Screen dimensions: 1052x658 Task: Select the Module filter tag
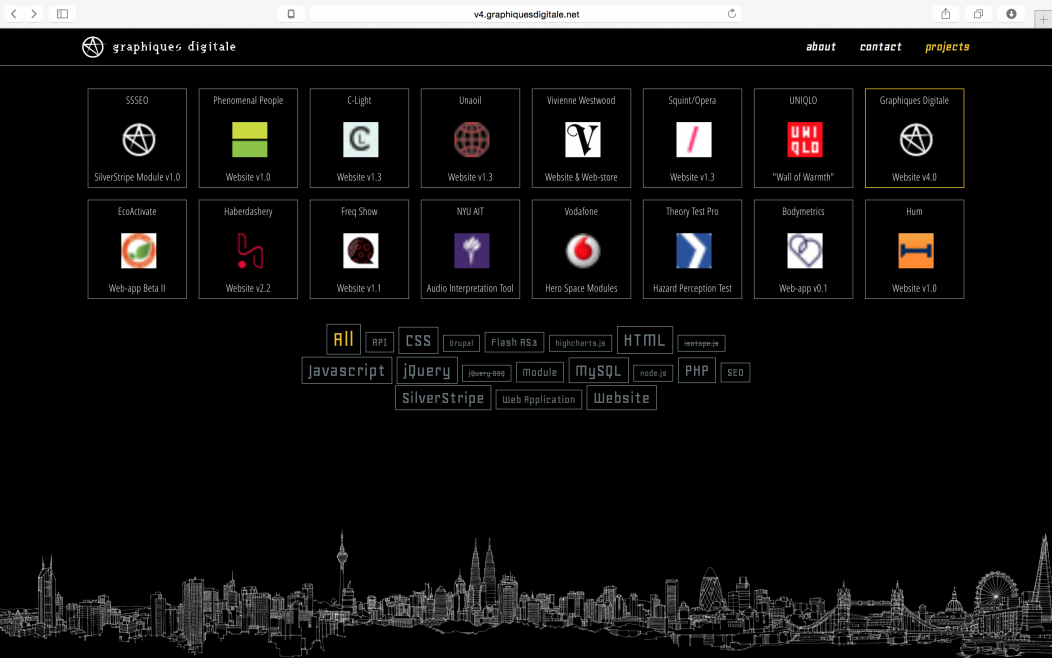point(539,372)
